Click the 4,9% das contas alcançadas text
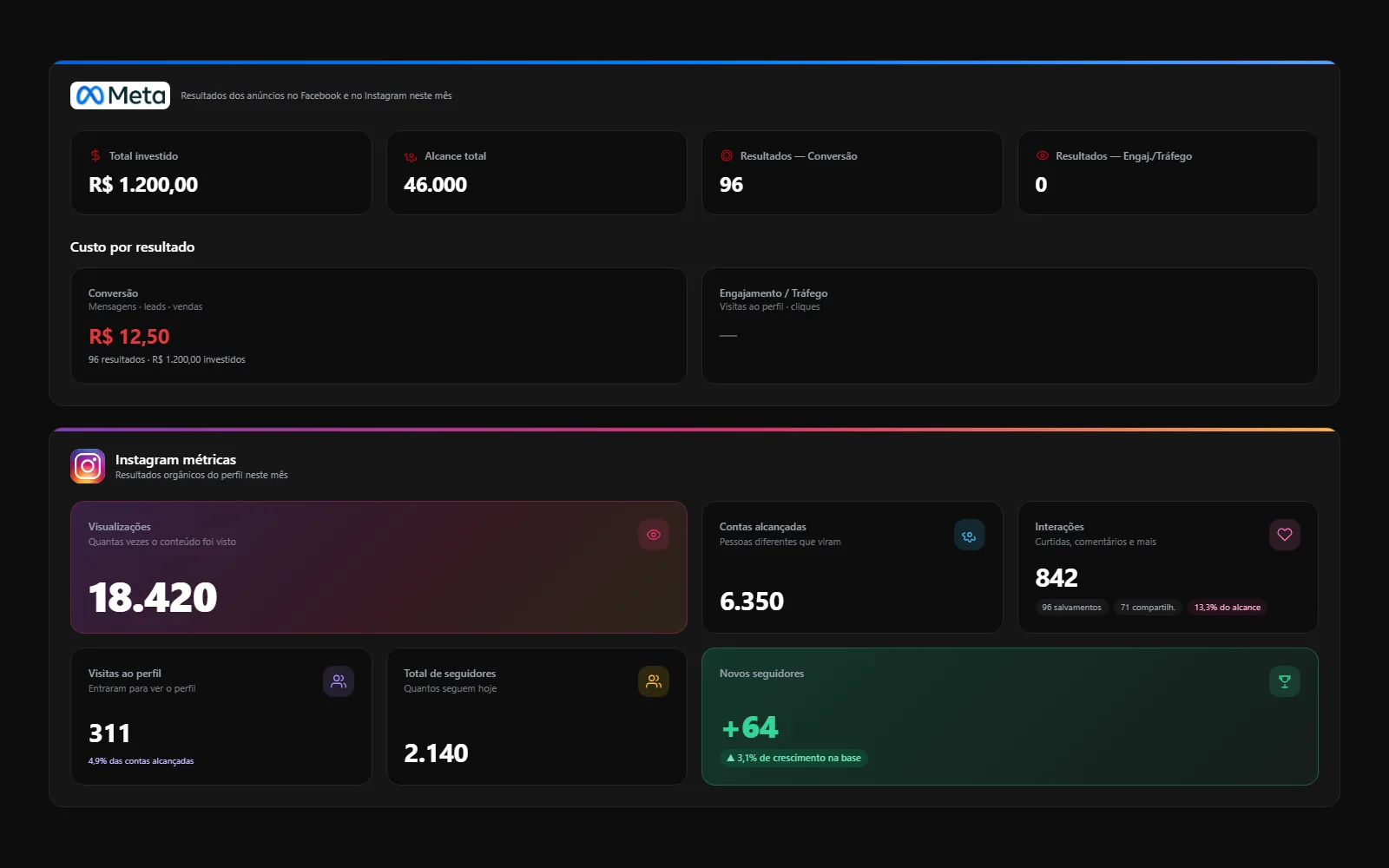The image size is (1389, 868). [x=141, y=761]
